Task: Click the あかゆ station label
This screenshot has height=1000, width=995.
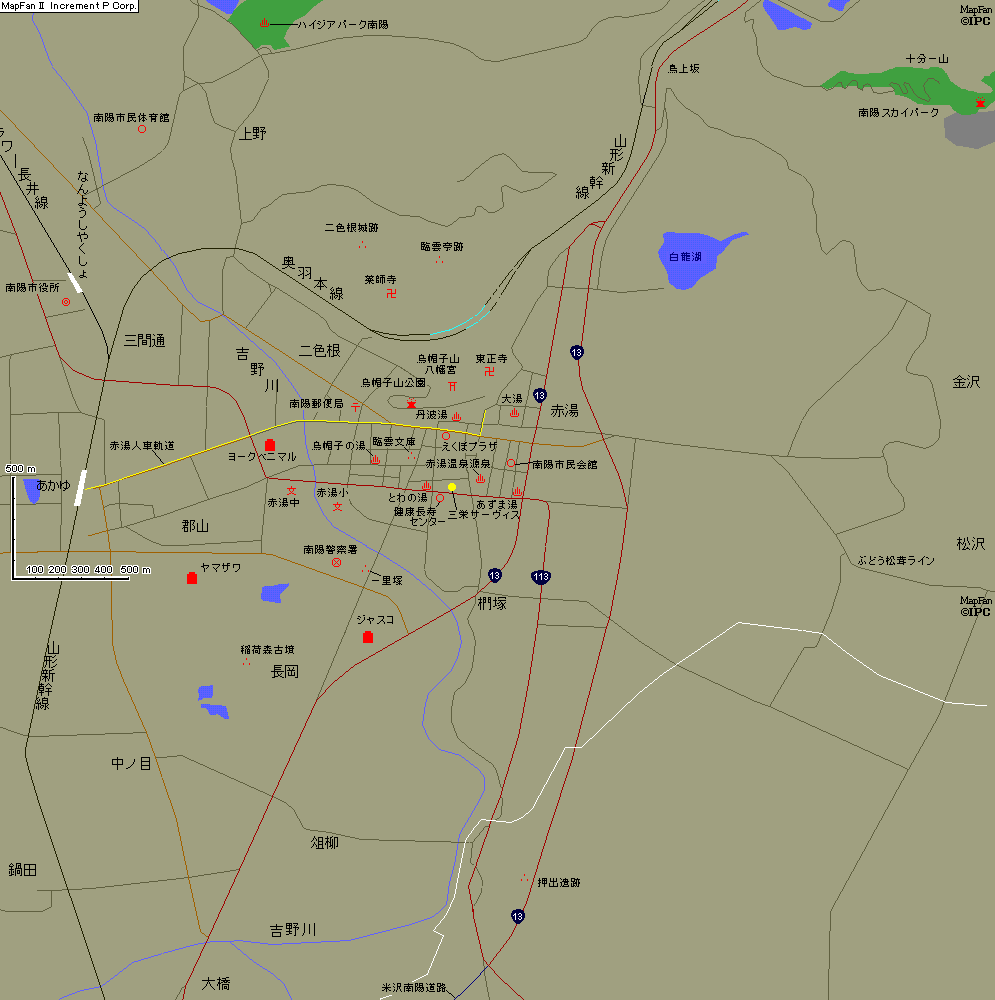Action: click(54, 486)
